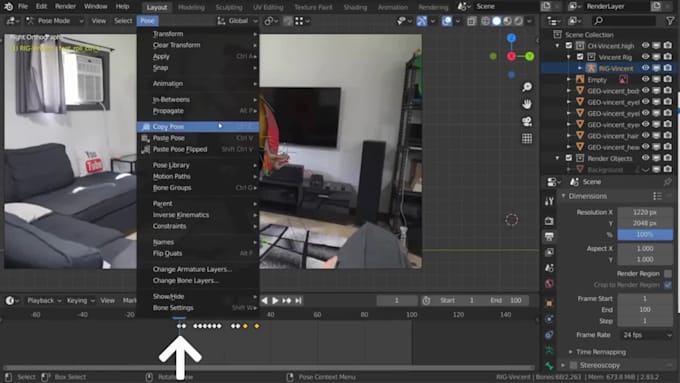The height and width of the screenshot is (383, 680).
Task: Collapse the Vincent Rig collection
Action: (569, 57)
